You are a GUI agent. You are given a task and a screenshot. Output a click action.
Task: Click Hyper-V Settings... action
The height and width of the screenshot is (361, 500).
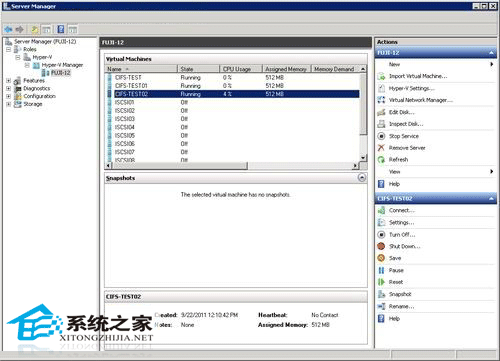pyautogui.click(x=412, y=88)
